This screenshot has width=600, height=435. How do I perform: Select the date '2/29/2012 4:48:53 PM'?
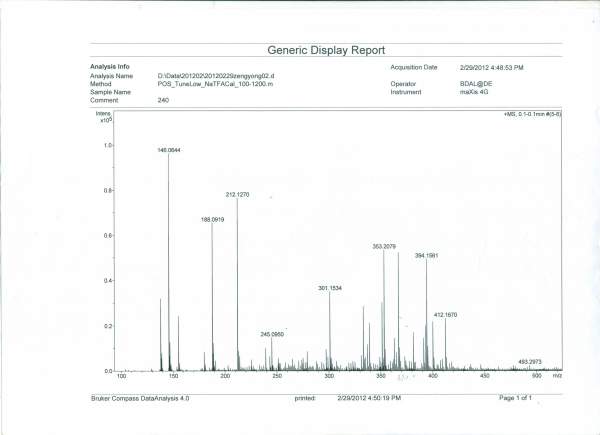(492, 68)
